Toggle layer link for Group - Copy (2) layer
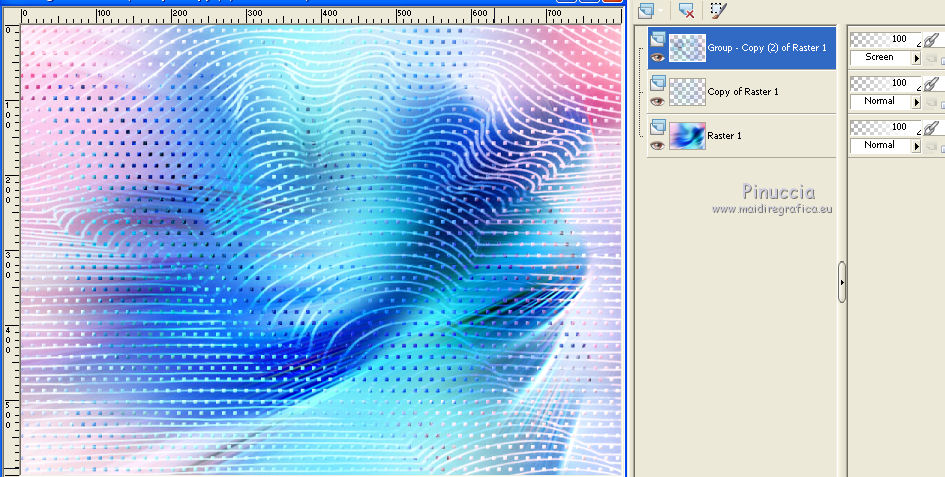The width and height of the screenshot is (945, 477). tap(932, 39)
